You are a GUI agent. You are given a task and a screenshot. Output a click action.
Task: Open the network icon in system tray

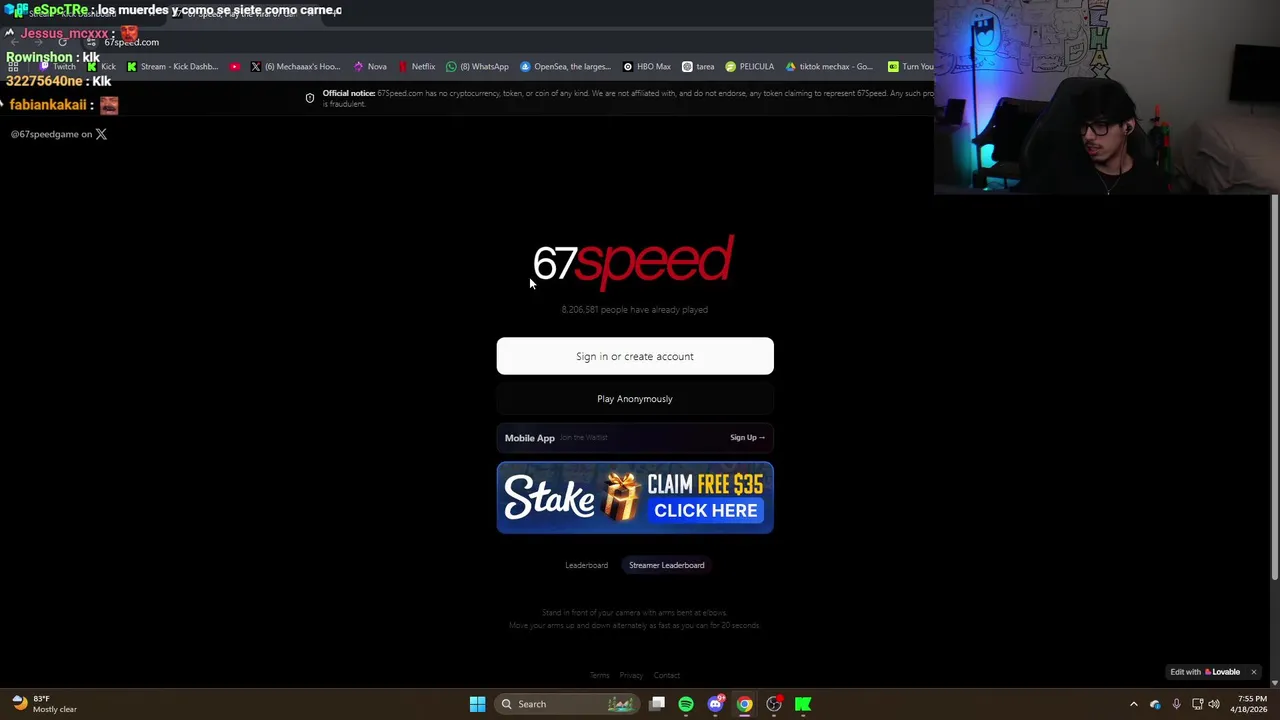[1196, 704]
